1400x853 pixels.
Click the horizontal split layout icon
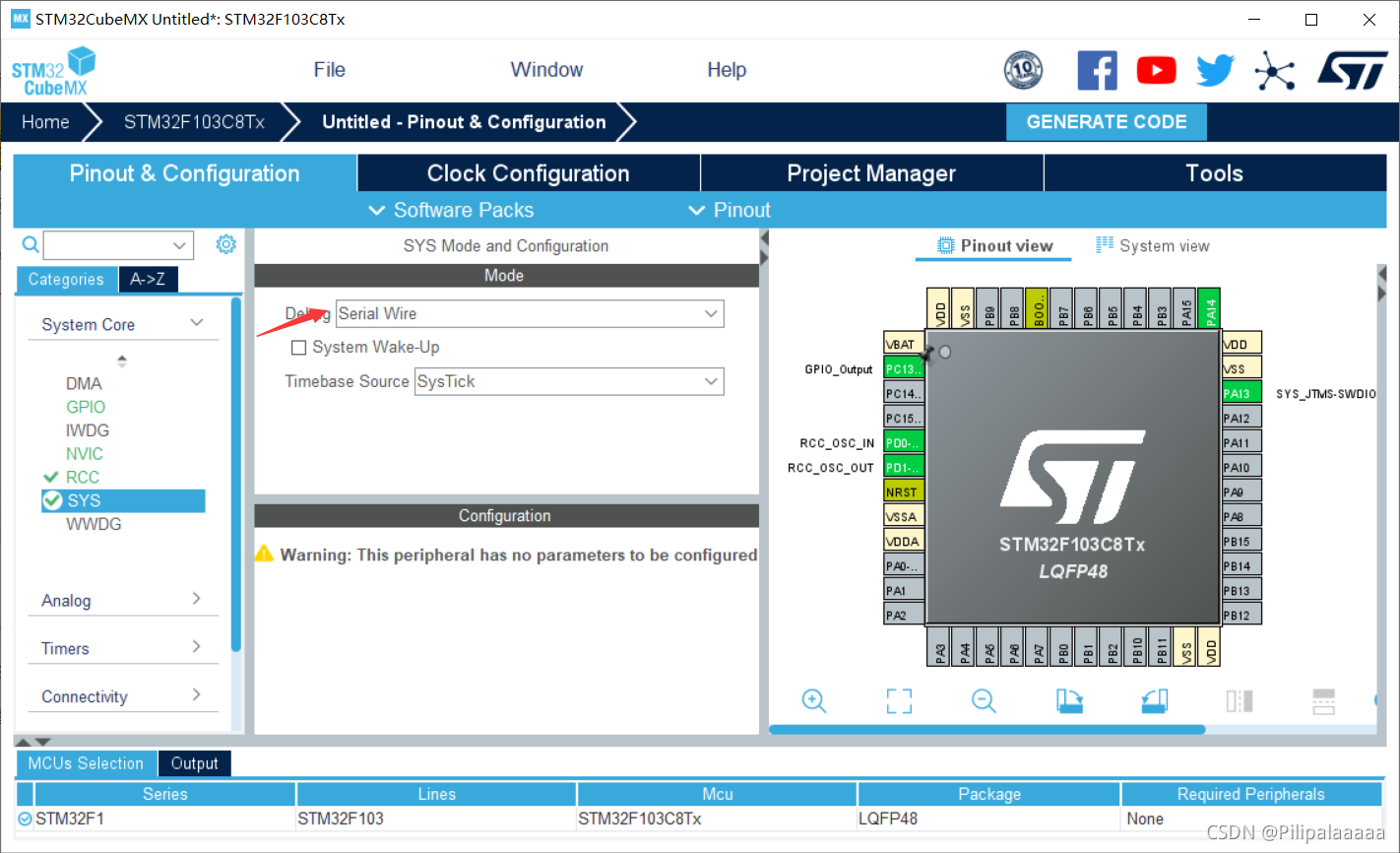(1324, 700)
